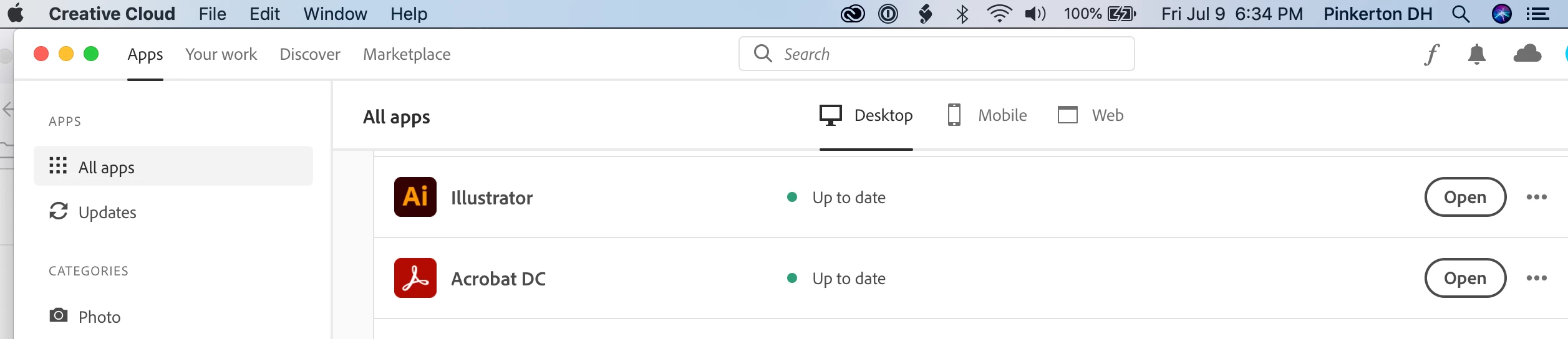This screenshot has width=1568, height=339.
Task: Go to the Marketplace tab
Action: [407, 55]
